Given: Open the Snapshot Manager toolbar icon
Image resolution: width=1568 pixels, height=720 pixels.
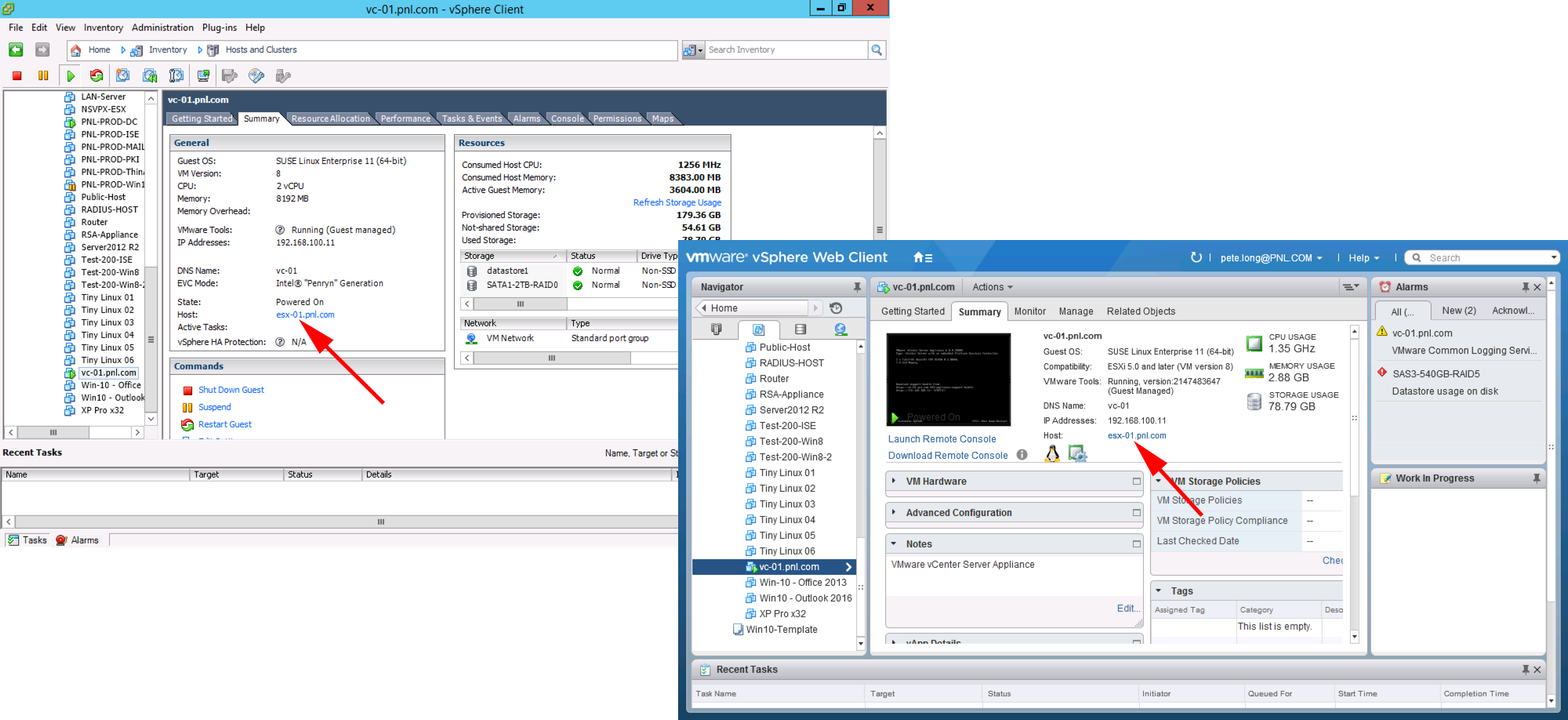Looking at the screenshot, I should 176,76.
